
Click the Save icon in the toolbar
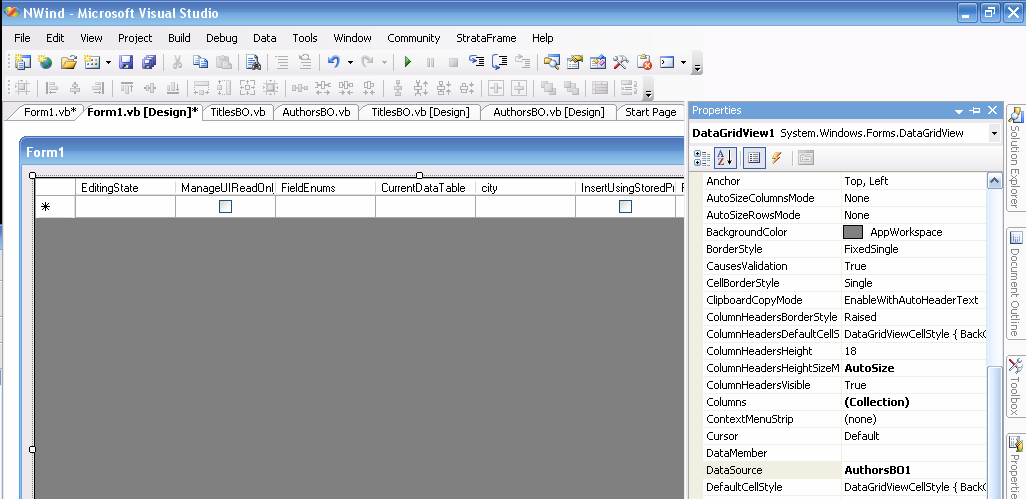[x=126, y=62]
